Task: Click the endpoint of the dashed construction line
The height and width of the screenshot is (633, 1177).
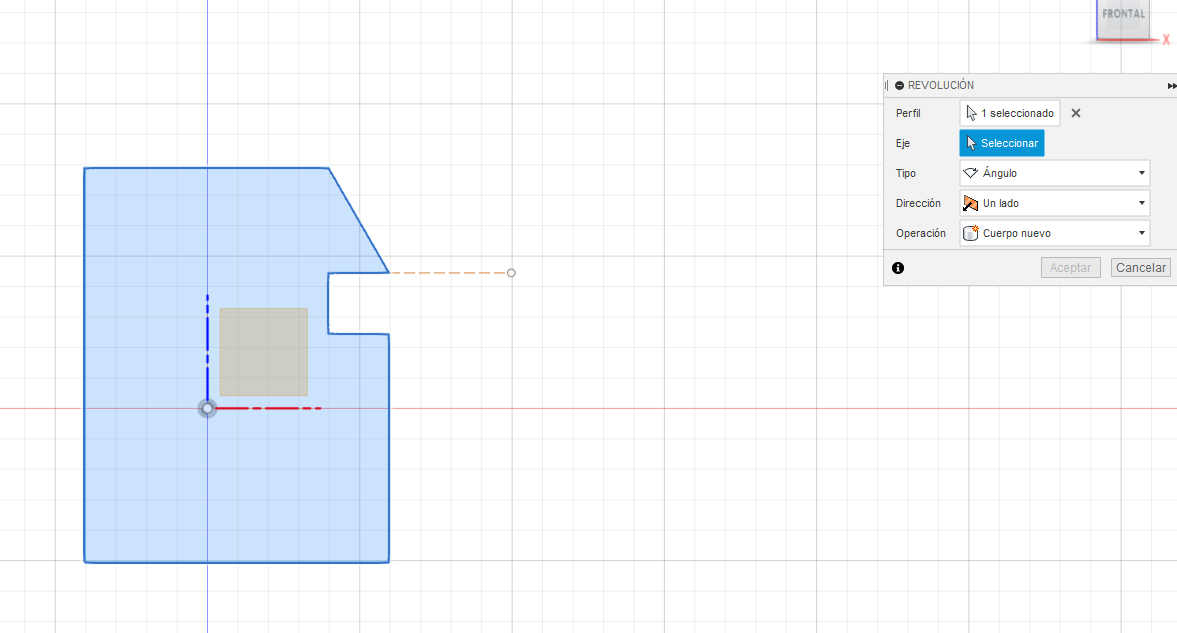Action: click(511, 273)
